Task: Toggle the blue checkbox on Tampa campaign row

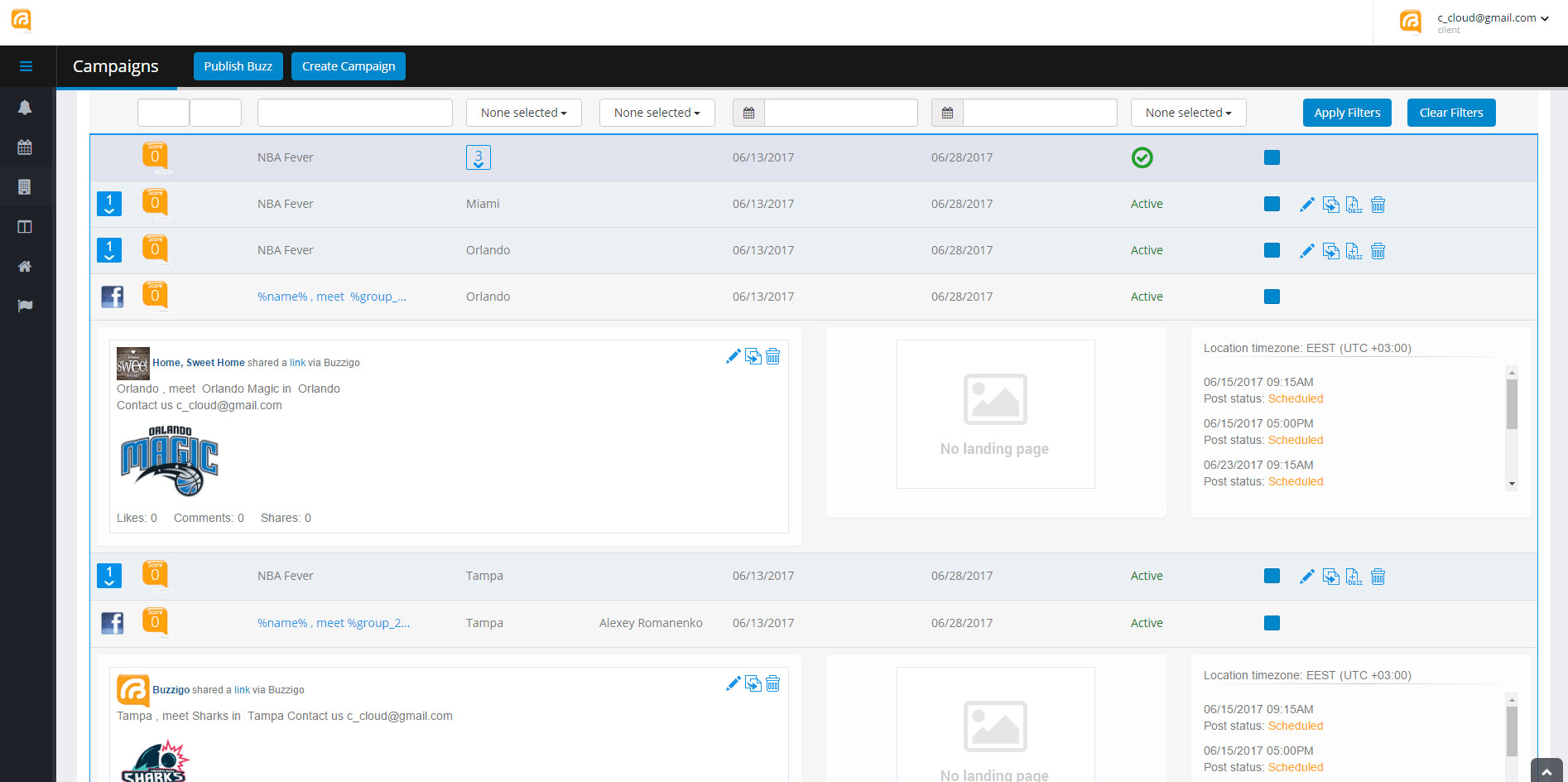Action: [1272, 576]
